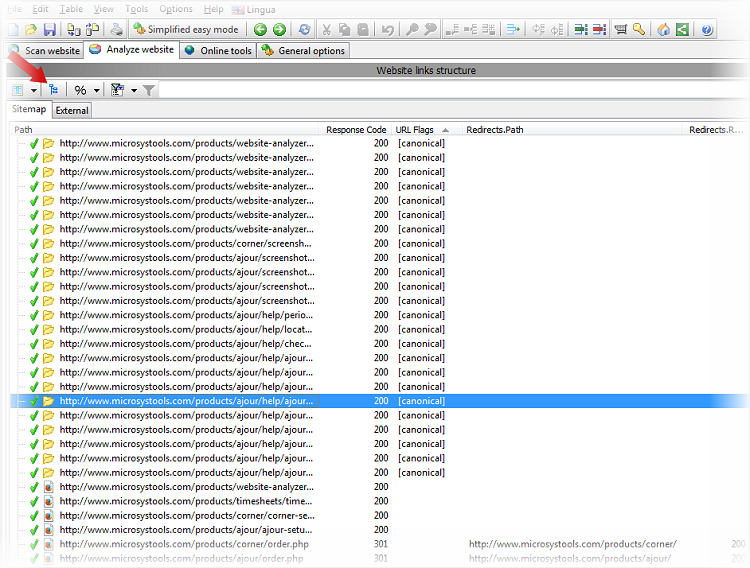Click the help question mark icon
750x568 pixels.
coord(707,30)
